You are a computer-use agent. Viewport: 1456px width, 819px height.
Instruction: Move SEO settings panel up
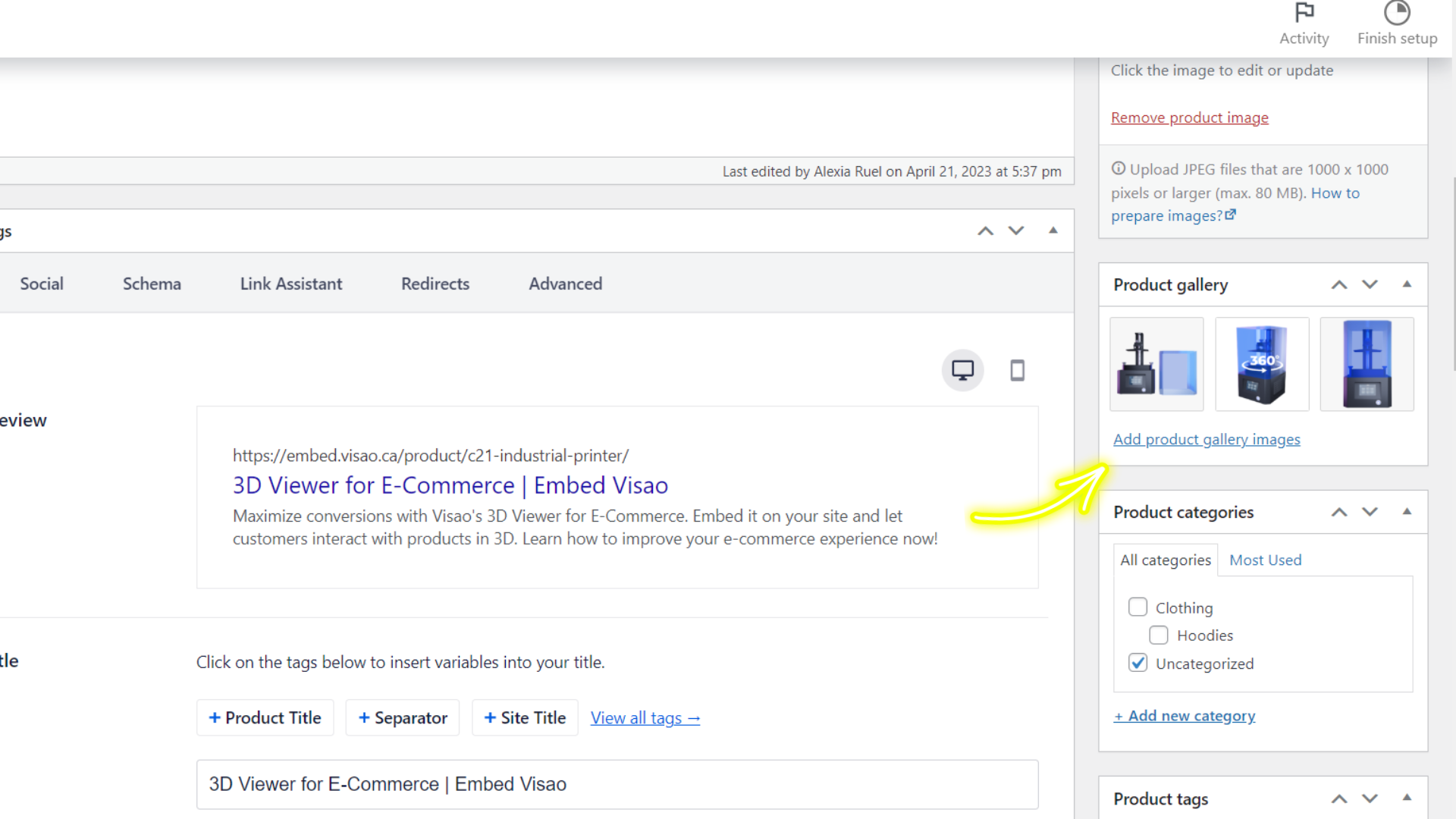coord(985,231)
